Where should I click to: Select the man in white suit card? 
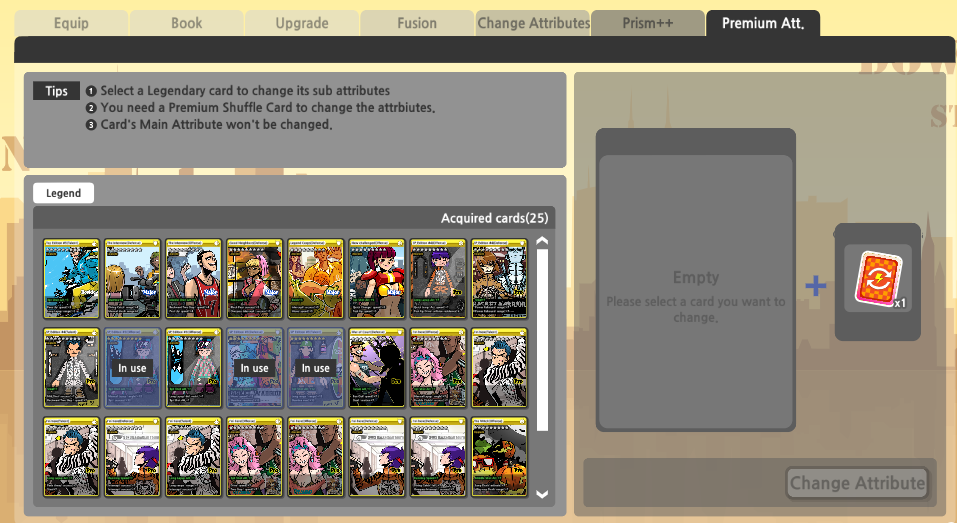pos(71,368)
